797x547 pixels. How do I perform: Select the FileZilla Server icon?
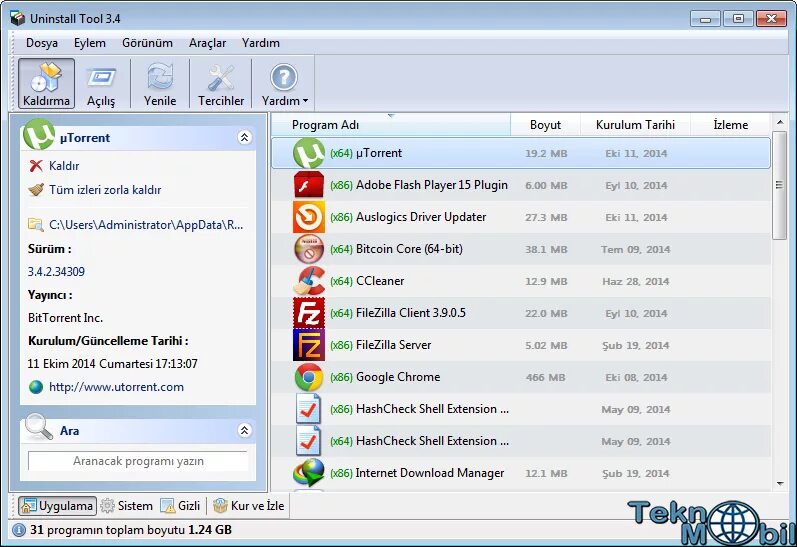click(x=309, y=345)
